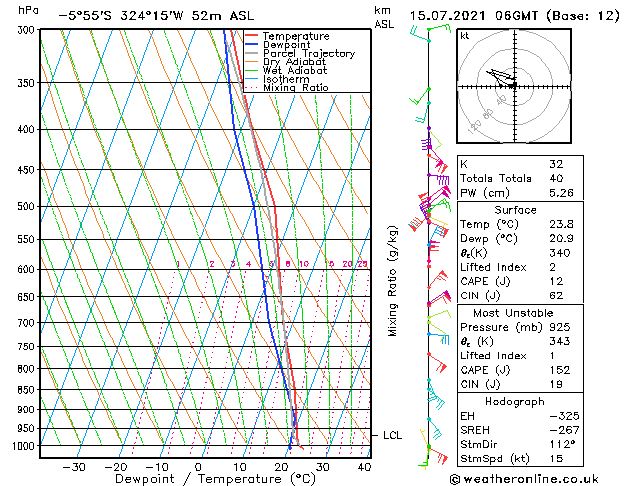Click the station coordinates title text

tap(156, 16)
